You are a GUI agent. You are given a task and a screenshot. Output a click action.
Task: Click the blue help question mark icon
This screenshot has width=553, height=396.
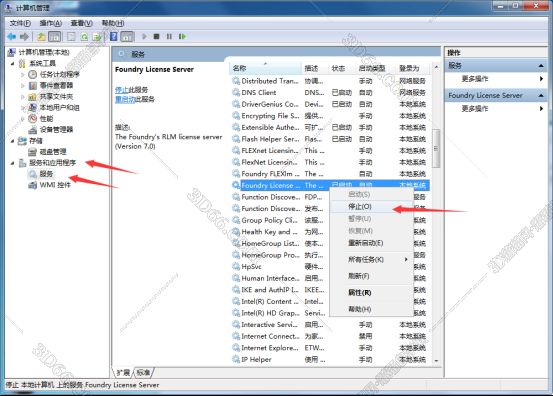[x=114, y=37]
